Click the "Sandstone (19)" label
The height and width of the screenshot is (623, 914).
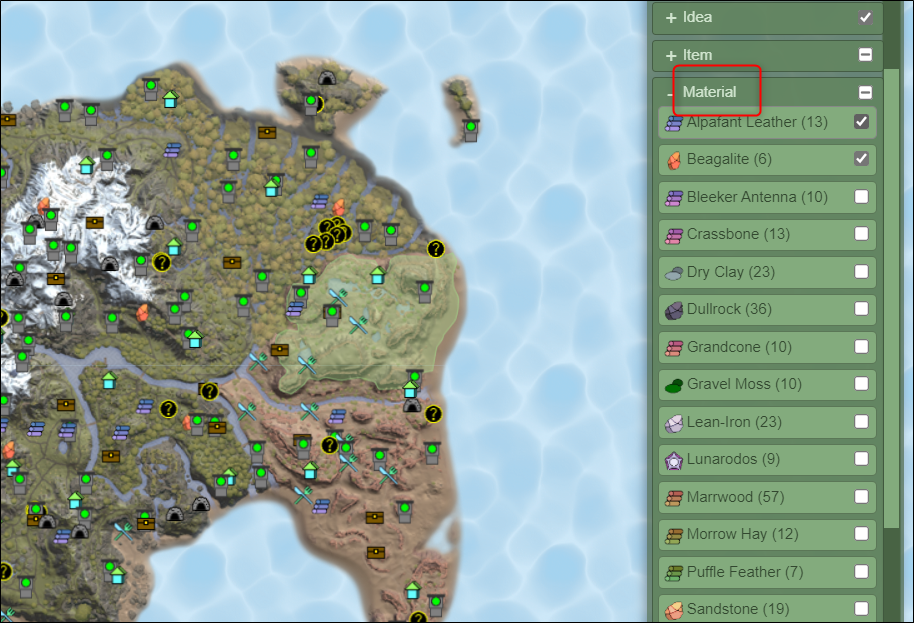pyautogui.click(x=738, y=608)
